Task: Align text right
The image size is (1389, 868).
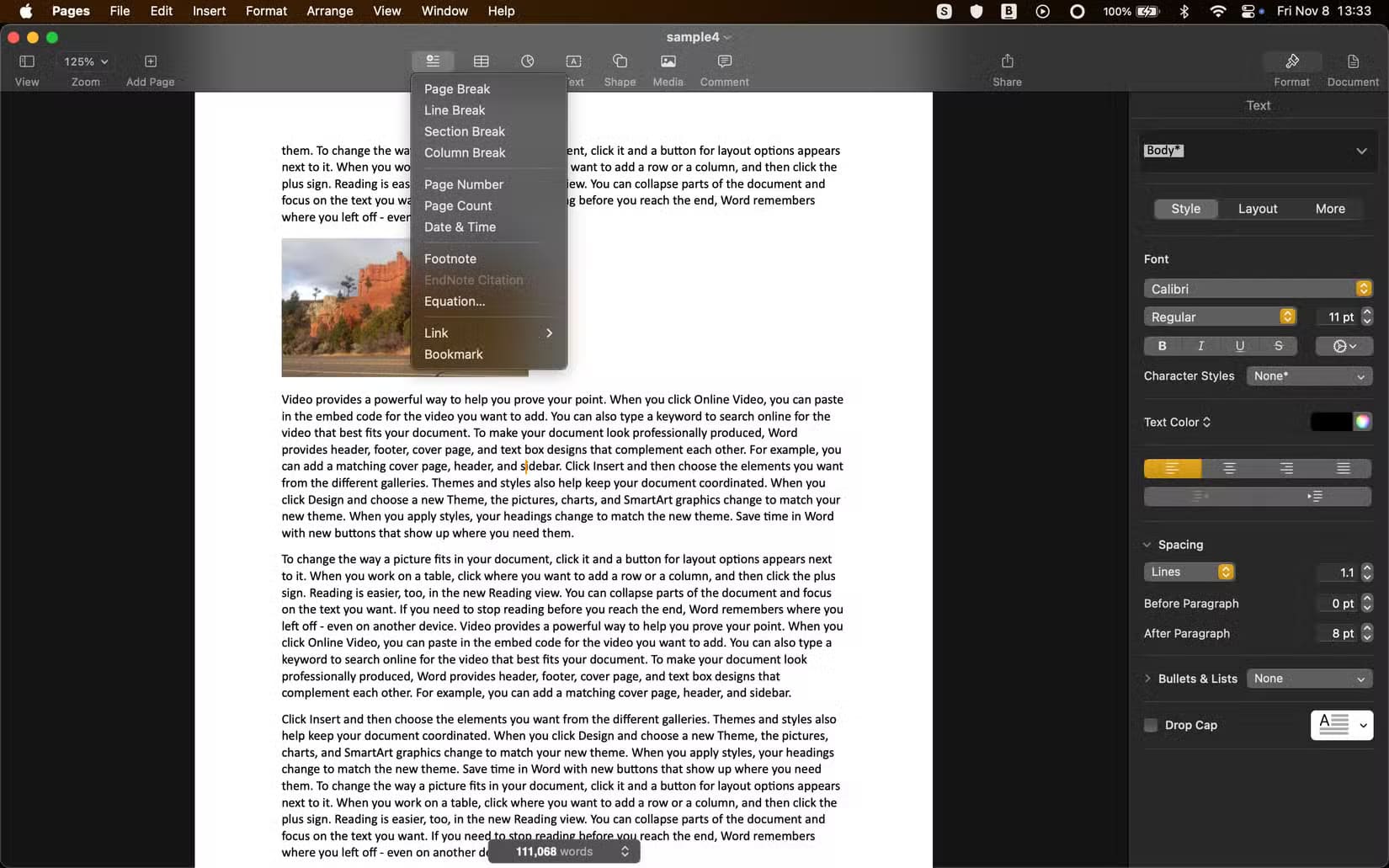Action: coord(1286,468)
